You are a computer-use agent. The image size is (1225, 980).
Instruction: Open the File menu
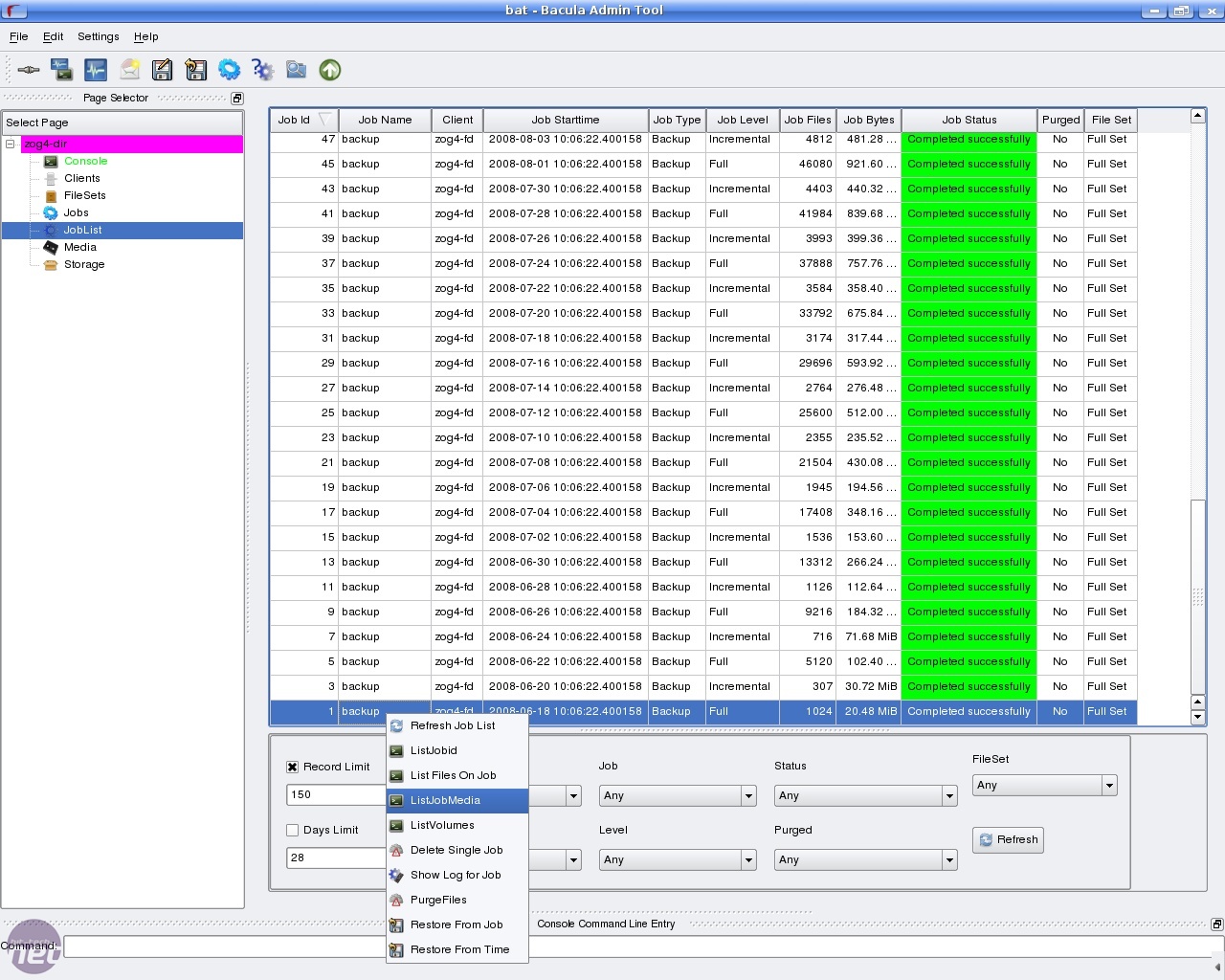click(18, 36)
